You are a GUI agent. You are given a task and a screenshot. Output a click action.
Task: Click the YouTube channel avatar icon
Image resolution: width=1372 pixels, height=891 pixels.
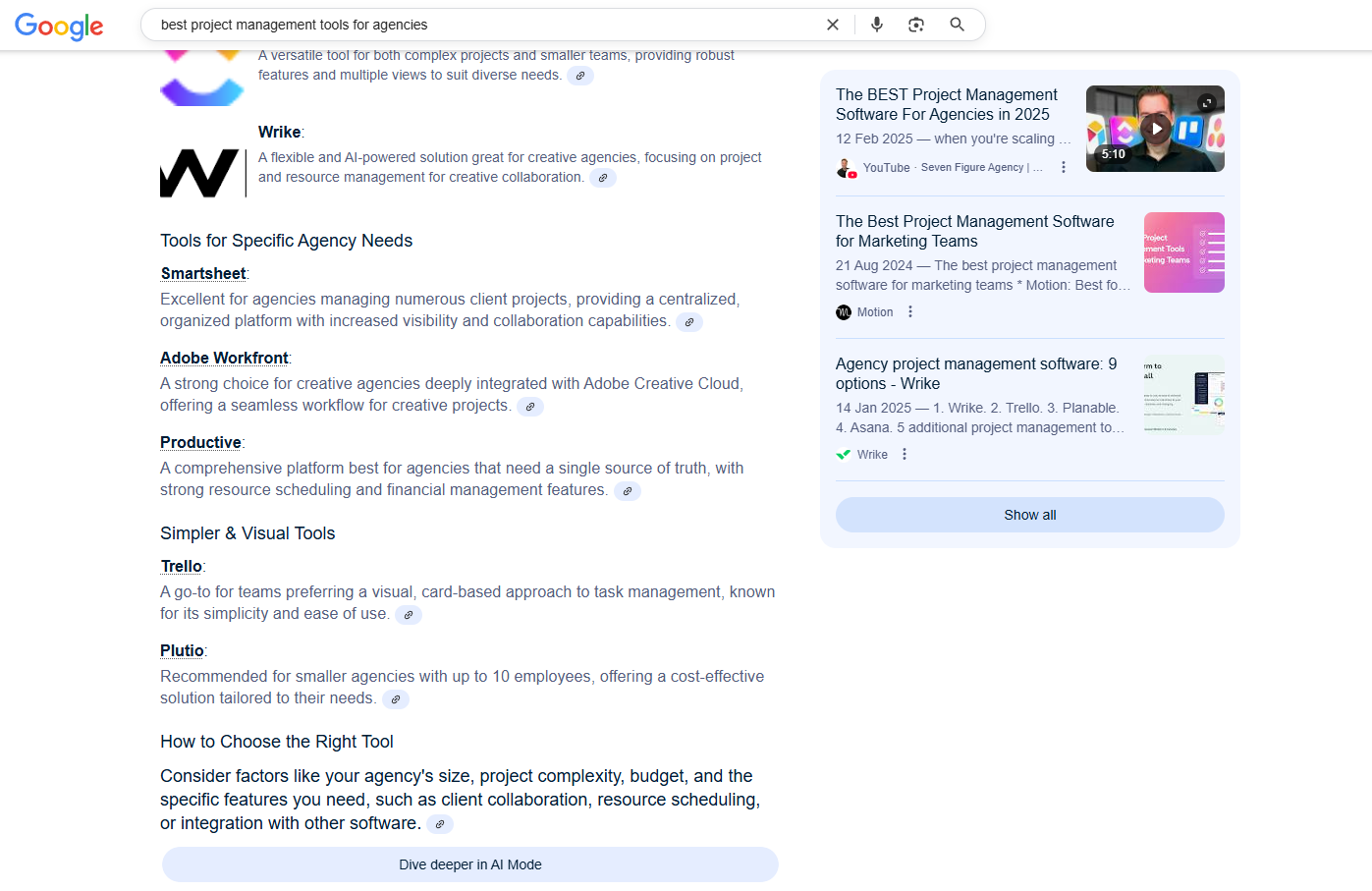tap(846, 168)
